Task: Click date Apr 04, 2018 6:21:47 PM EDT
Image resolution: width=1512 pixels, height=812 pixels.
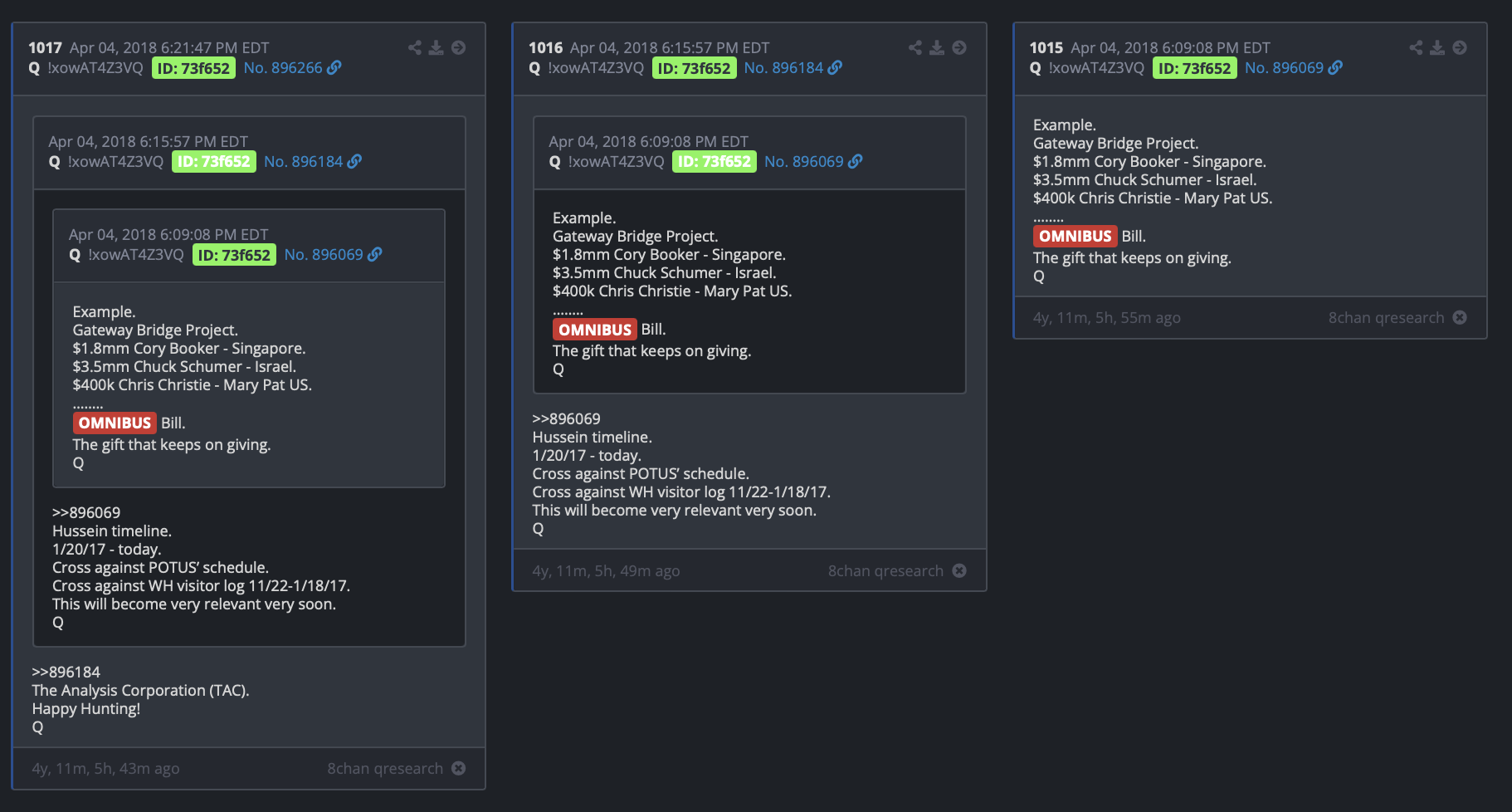Action: click(x=169, y=47)
